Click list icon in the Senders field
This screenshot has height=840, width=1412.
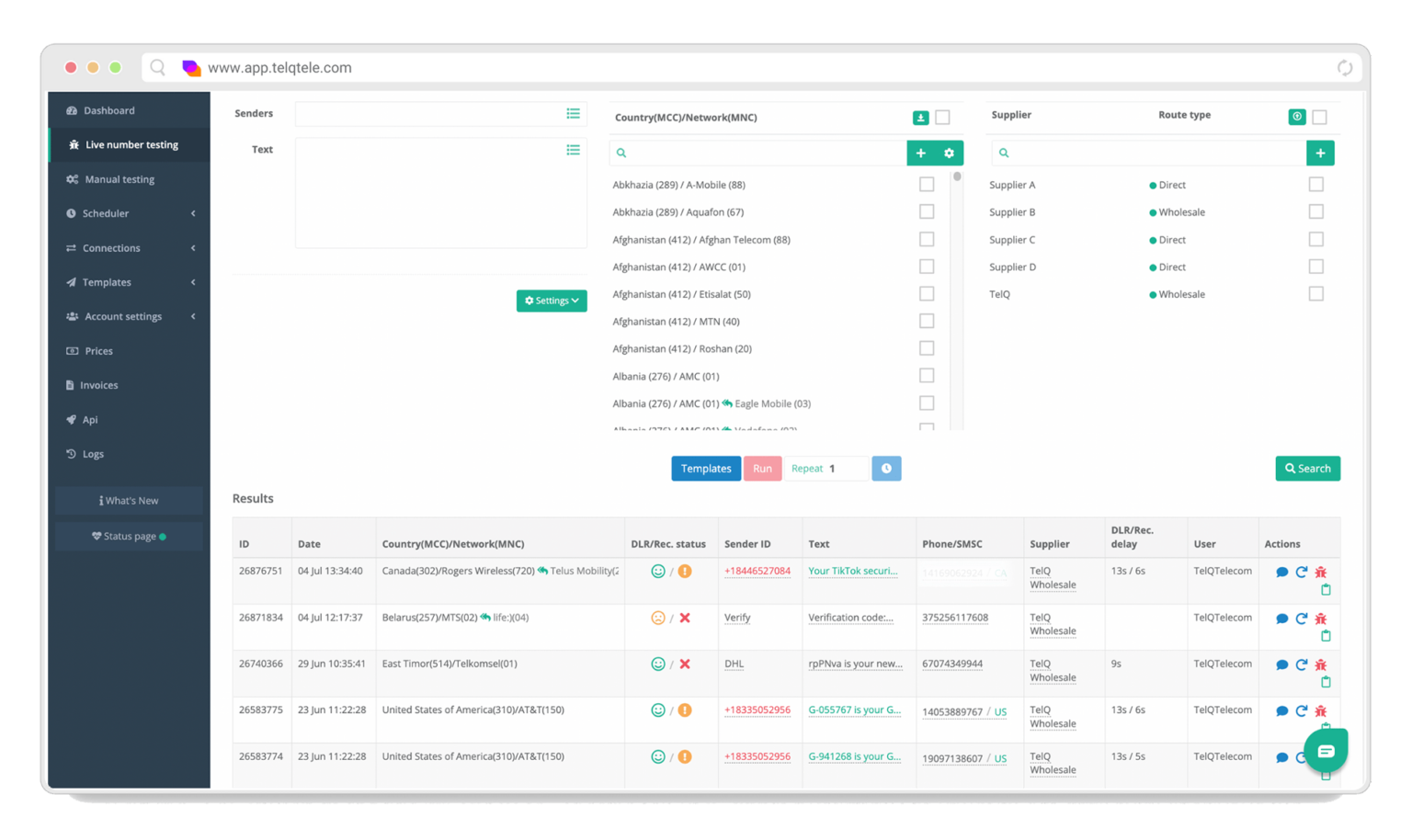point(573,114)
